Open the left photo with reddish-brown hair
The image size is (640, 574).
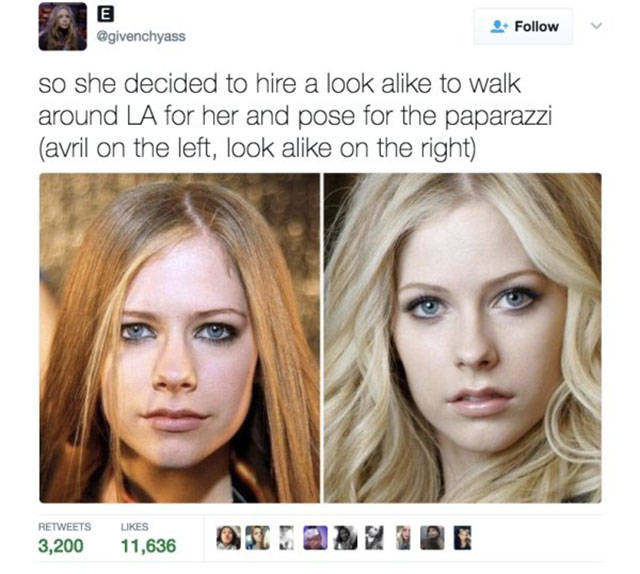[180, 338]
